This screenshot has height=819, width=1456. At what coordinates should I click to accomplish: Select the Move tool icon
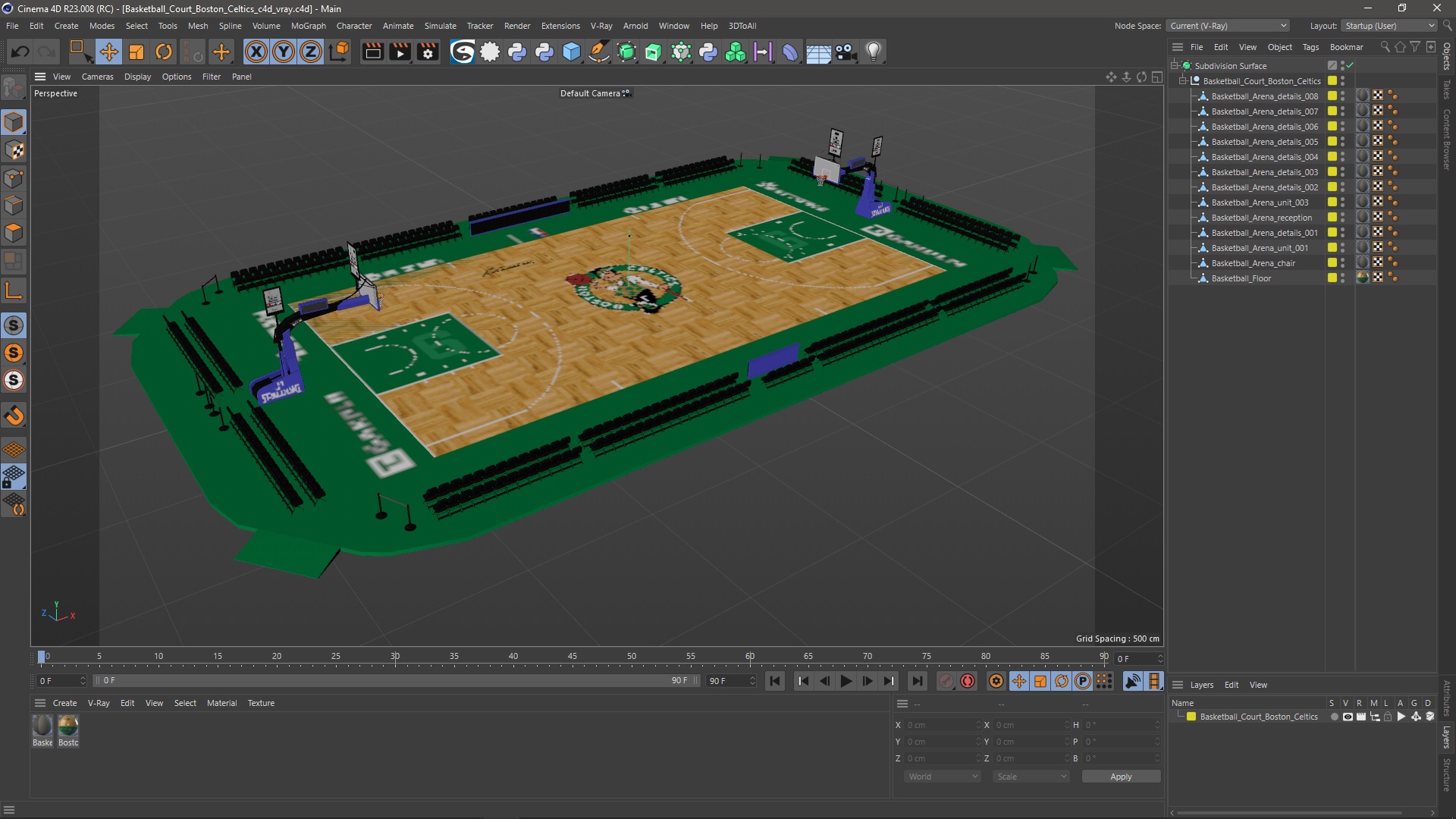click(x=108, y=52)
